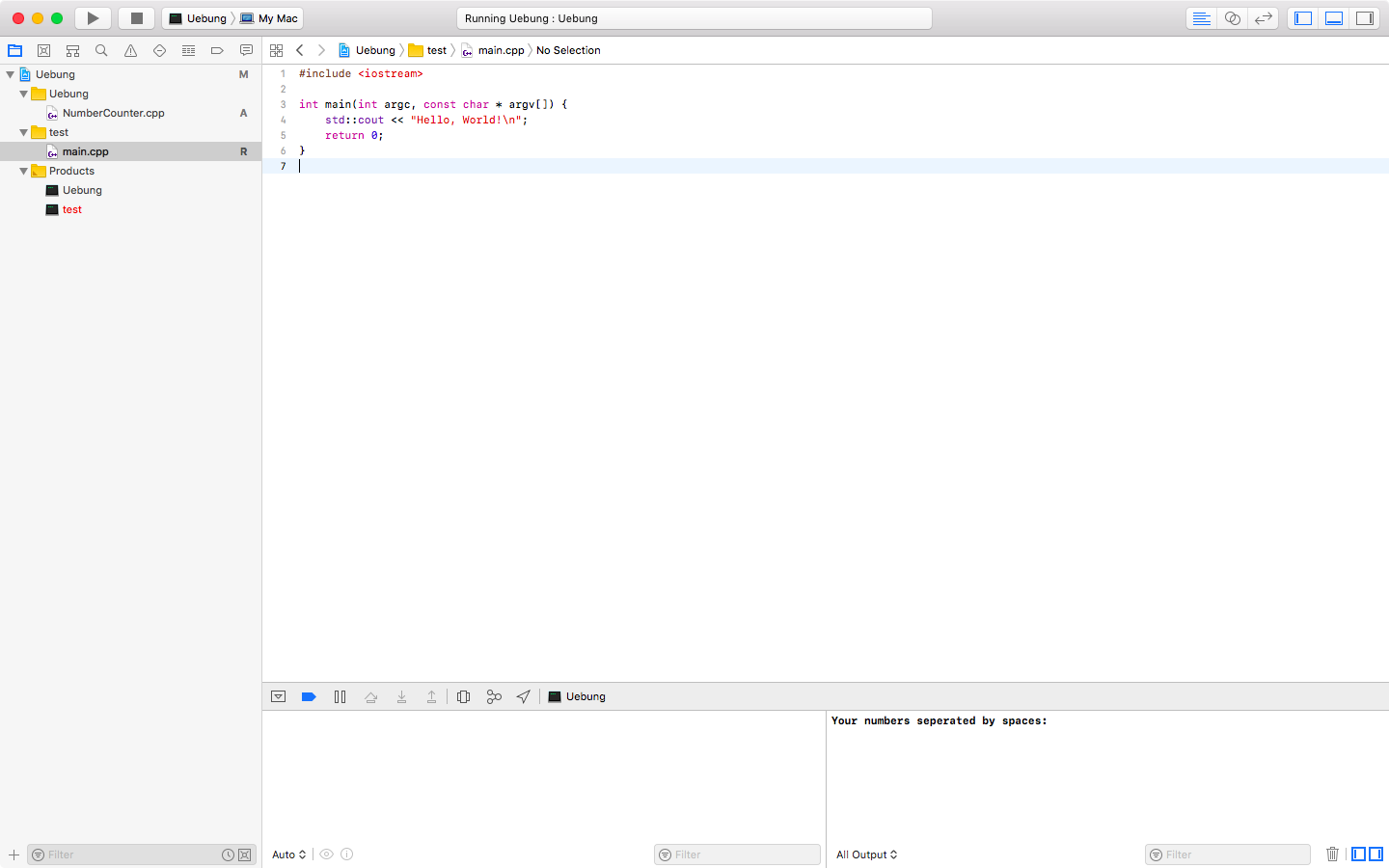Toggle the console pane
The height and width of the screenshot is (868, 1389).
click(x=1376, y=854)
